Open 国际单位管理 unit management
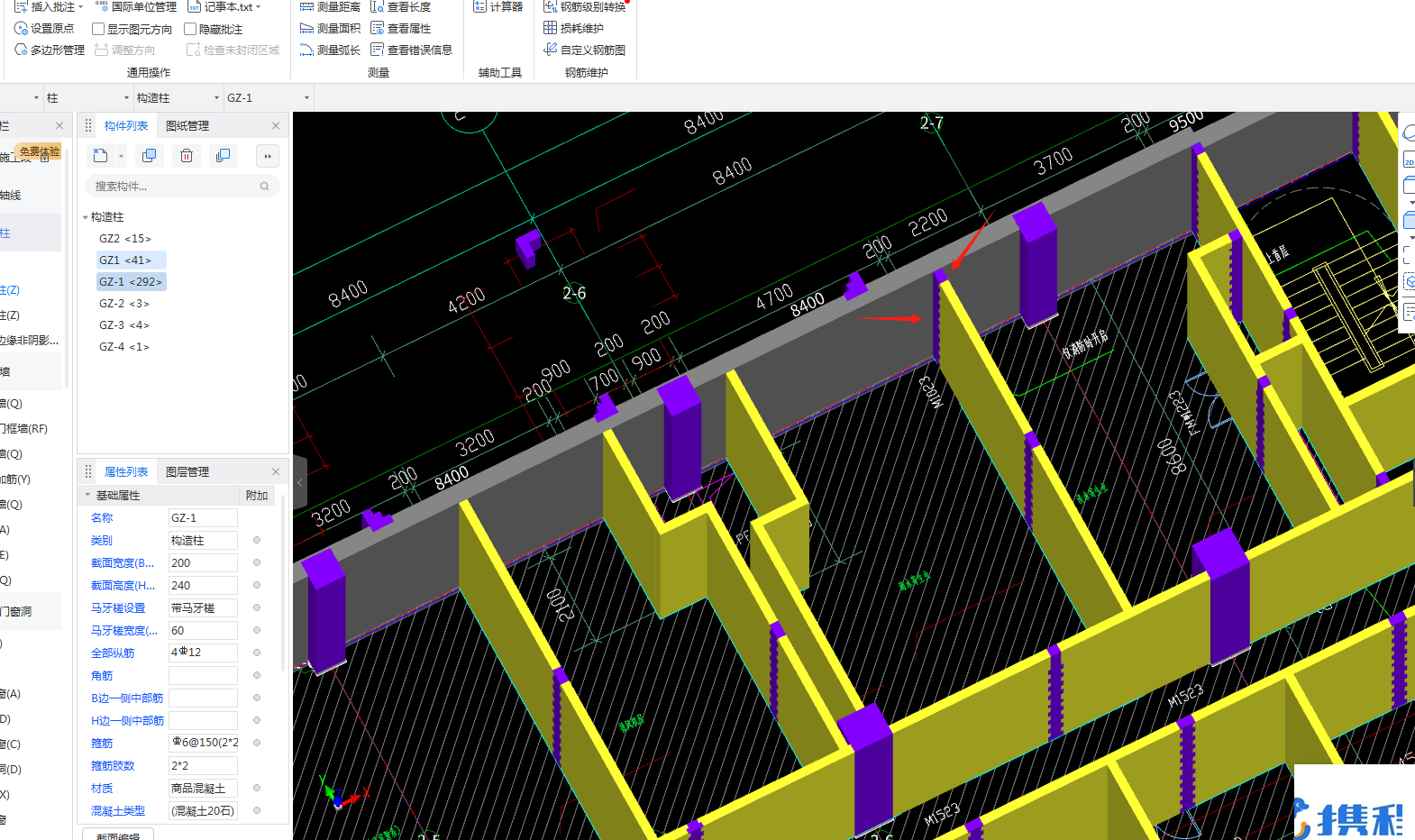Screen dimensions: 1415x840 point(135,6)
